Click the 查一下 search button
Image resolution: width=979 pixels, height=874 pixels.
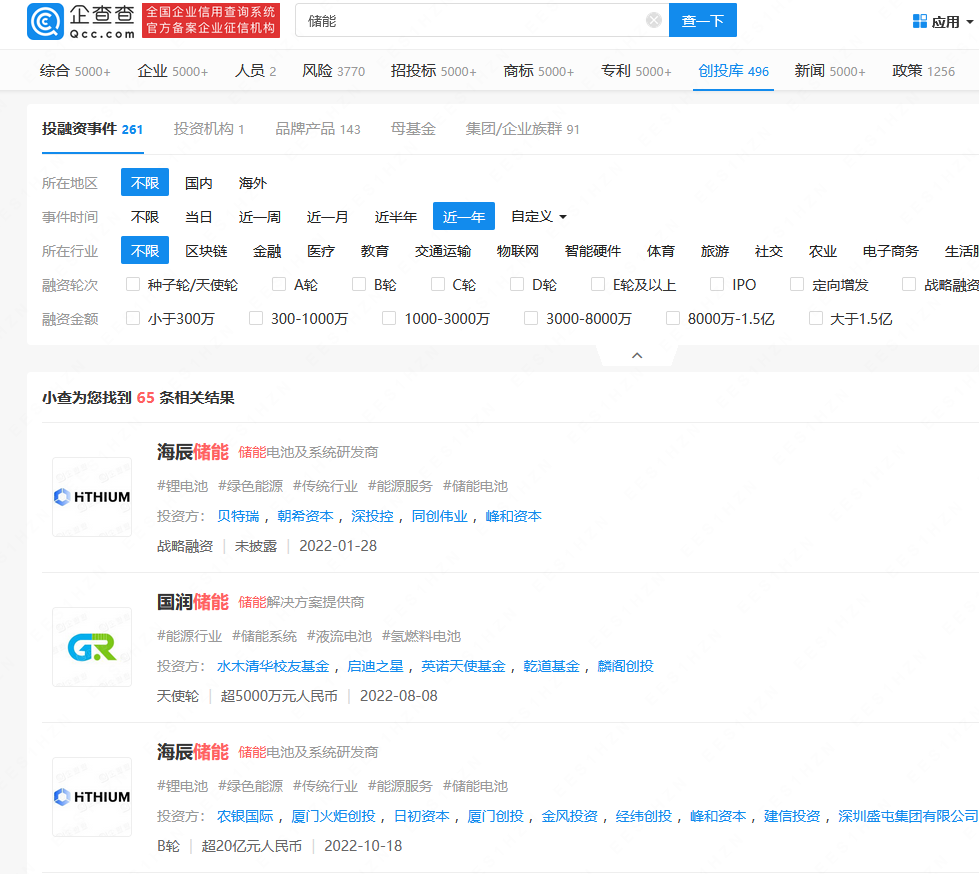pos(702,20)
